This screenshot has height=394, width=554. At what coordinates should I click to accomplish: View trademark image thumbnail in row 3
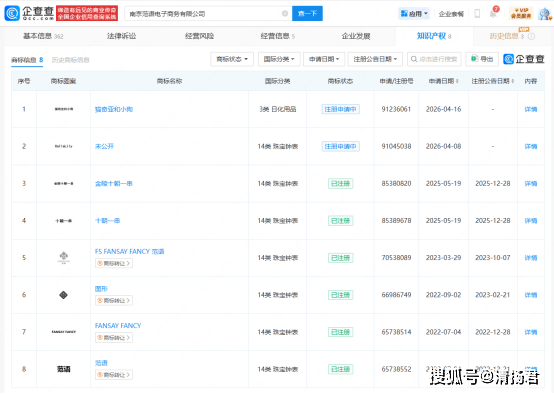point(64,184)
